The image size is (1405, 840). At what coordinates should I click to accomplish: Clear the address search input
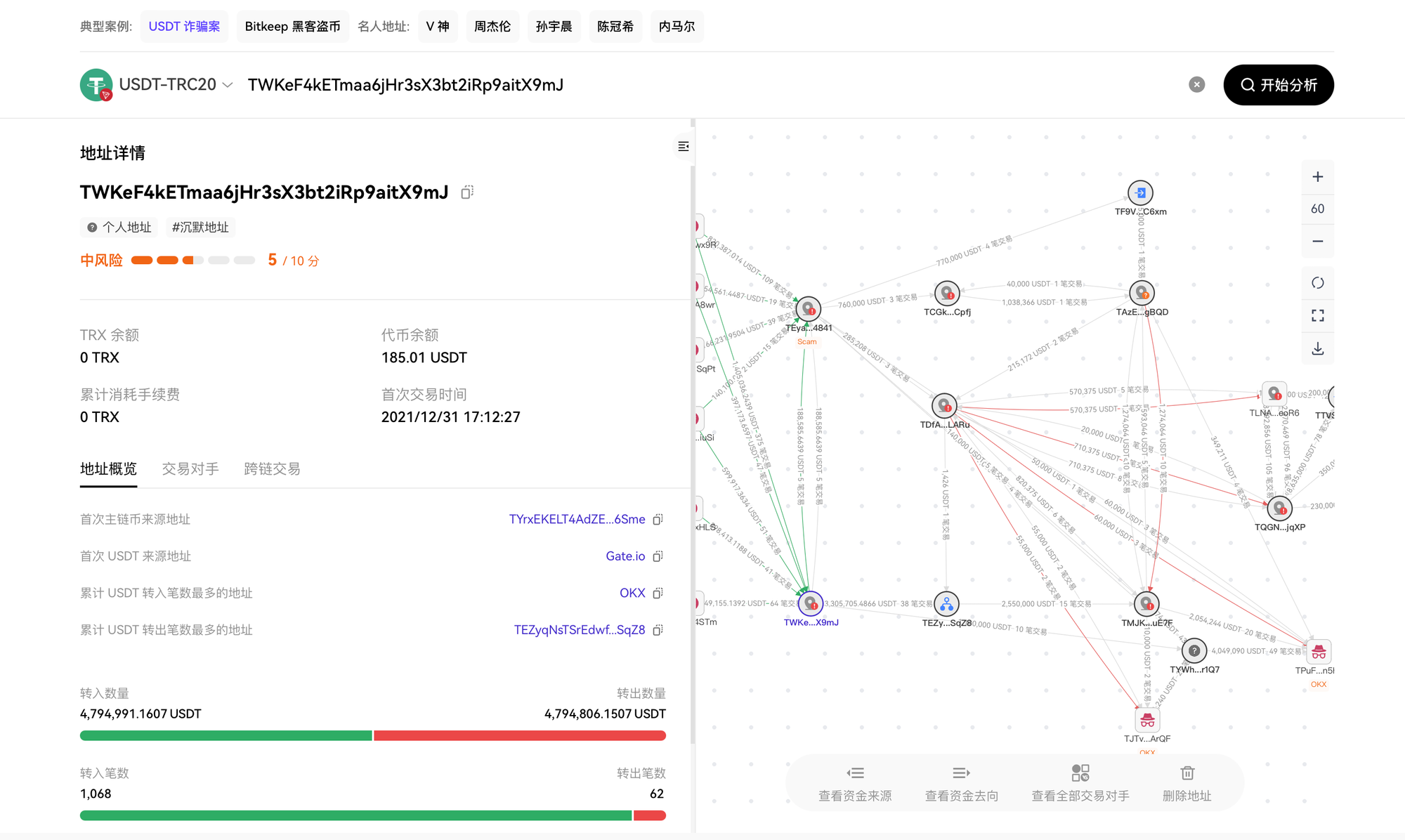coord(1196,85)
